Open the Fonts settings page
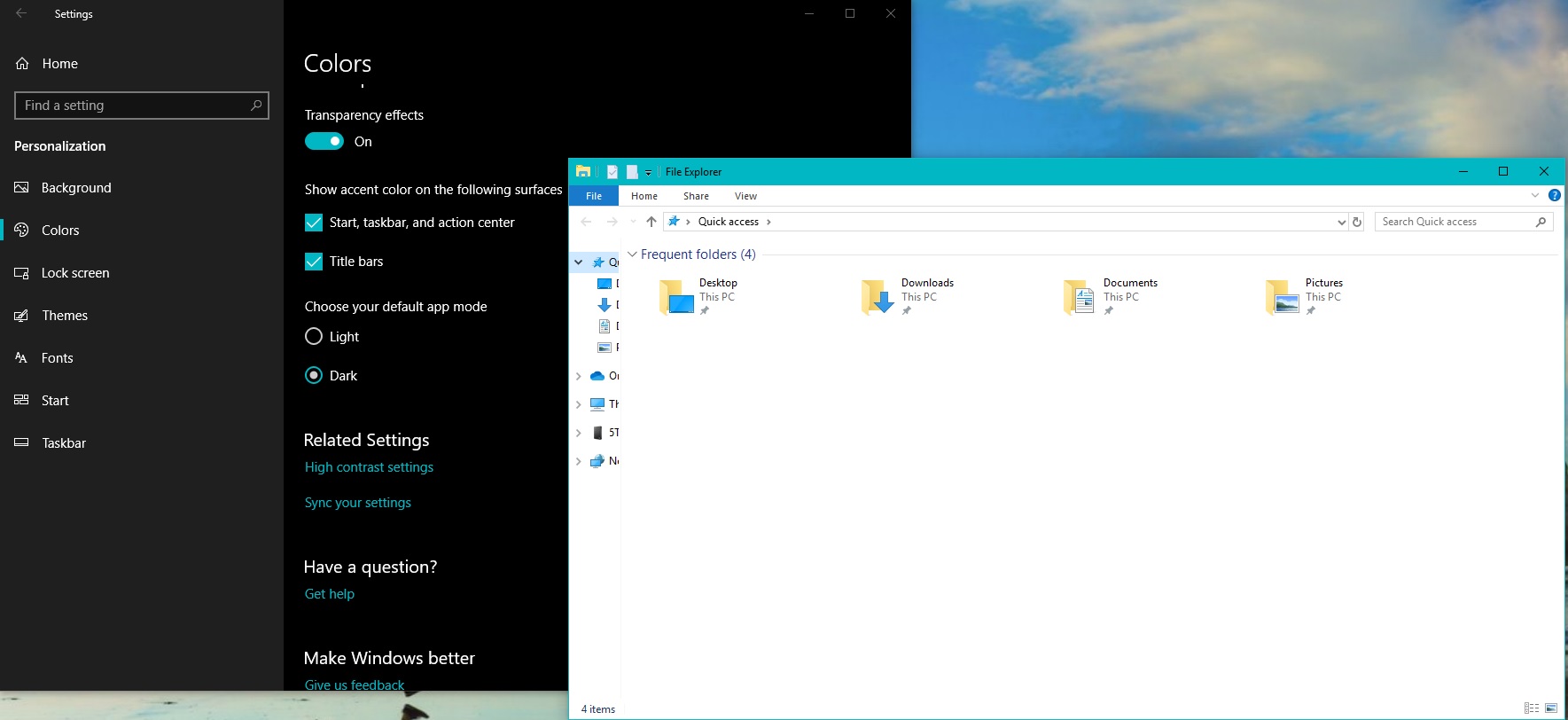Image resolution: width=1568 pixels, height=720 pixels. (43, 358)
